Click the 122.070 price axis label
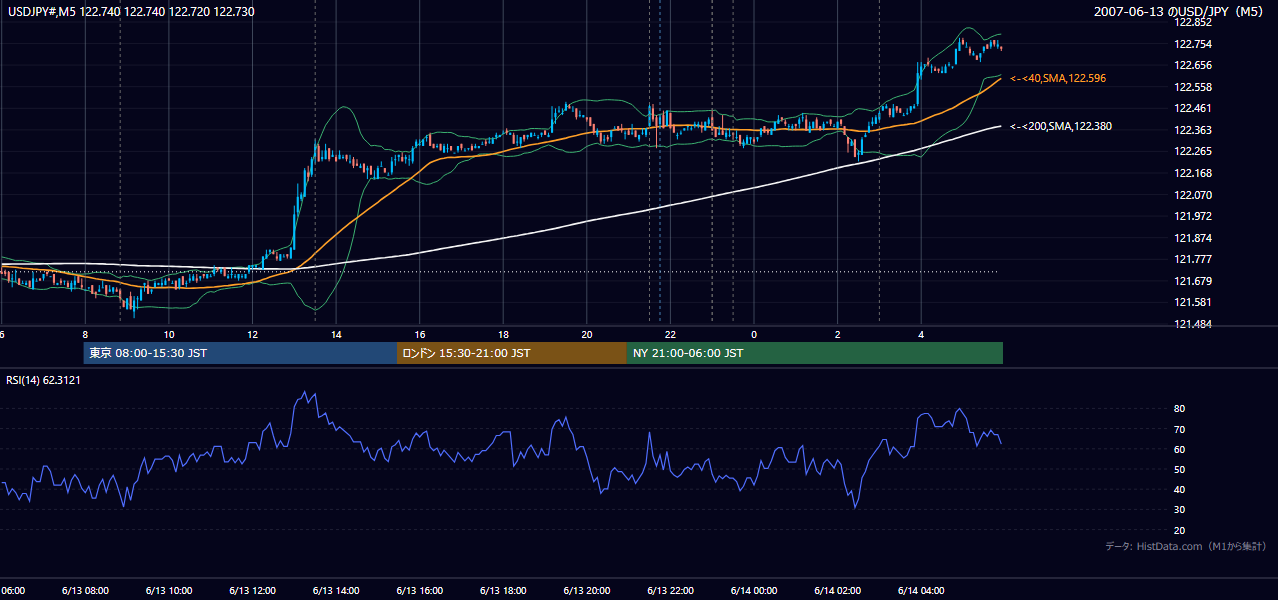 tap(1192, 195)
